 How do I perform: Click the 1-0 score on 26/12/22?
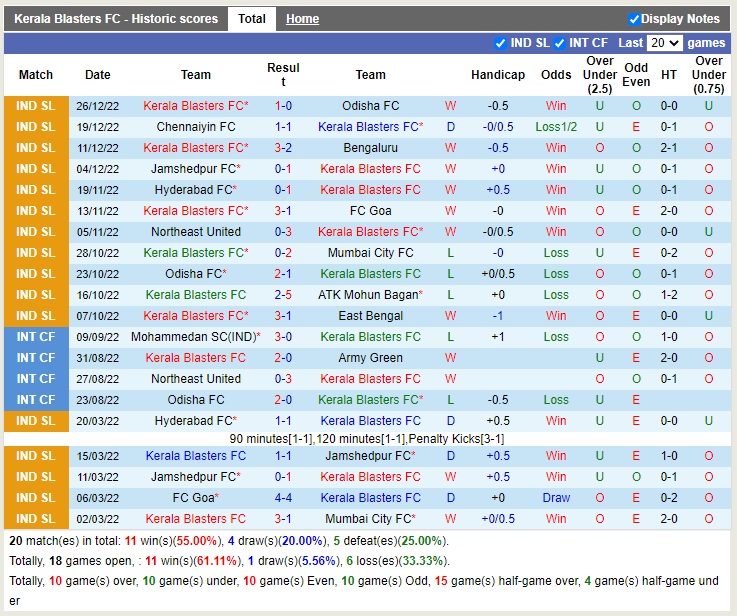point(283,106)
